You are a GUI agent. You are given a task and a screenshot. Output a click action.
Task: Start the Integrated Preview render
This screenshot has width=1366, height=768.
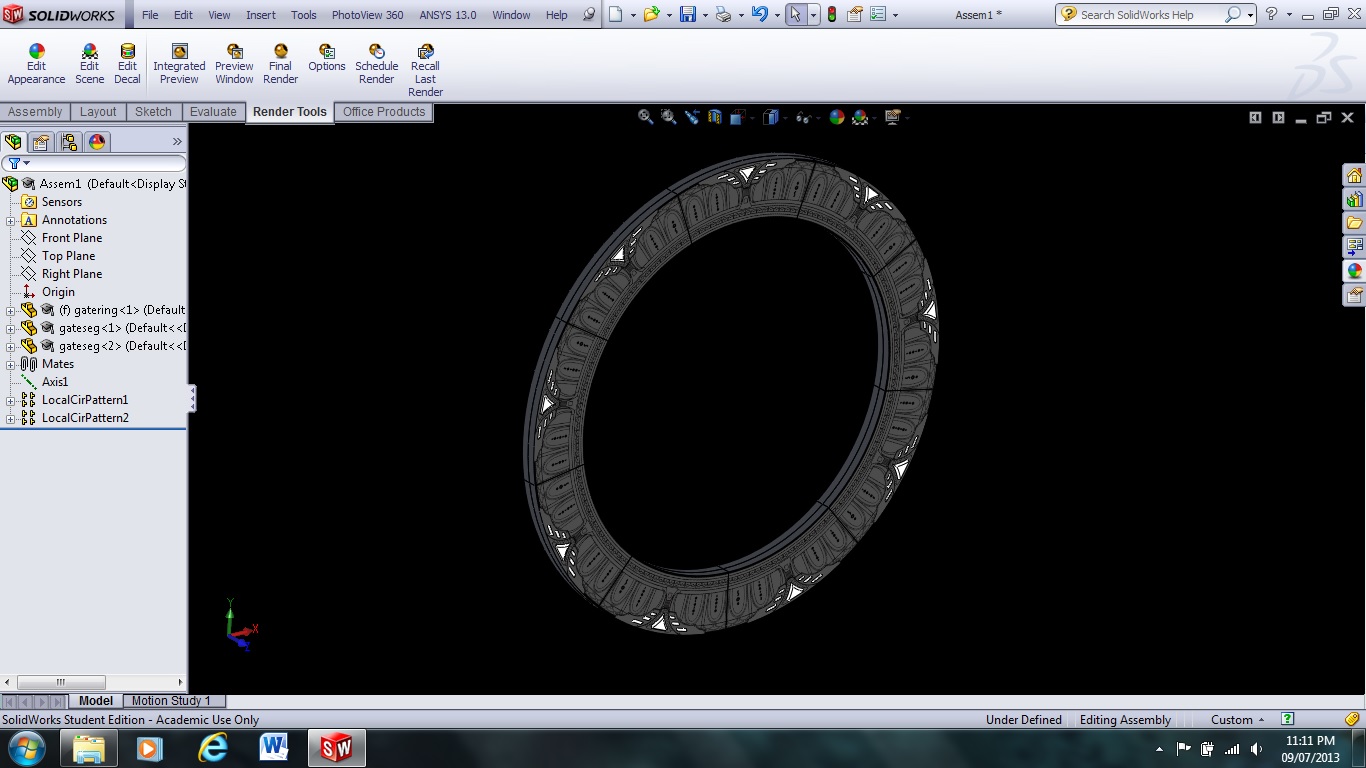pos(179,64)
